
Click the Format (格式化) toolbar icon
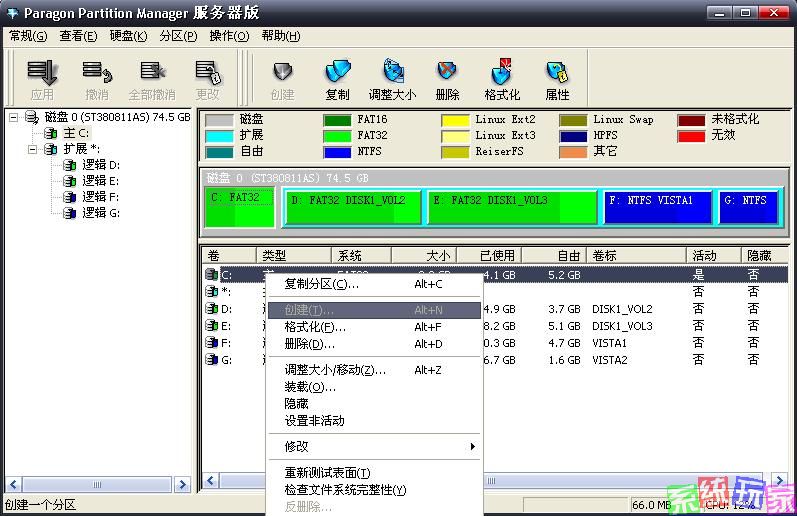coord(502,71)
